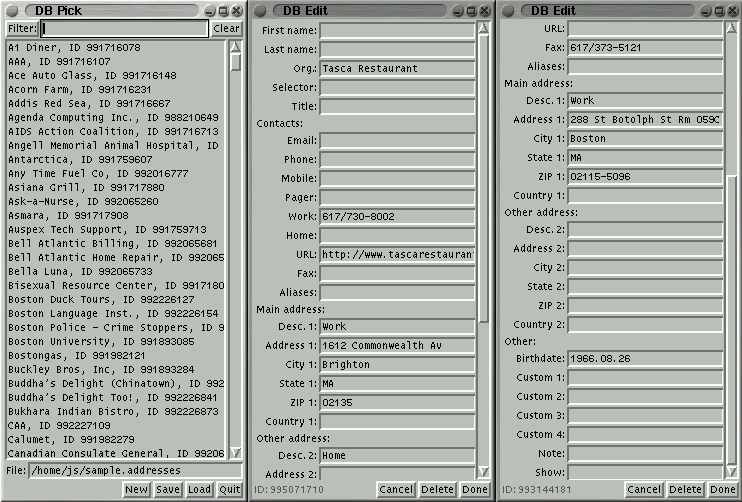Screen dimensions: 742x502
Task: Click Done for record ID 993144181
Action: click(723, 489)
